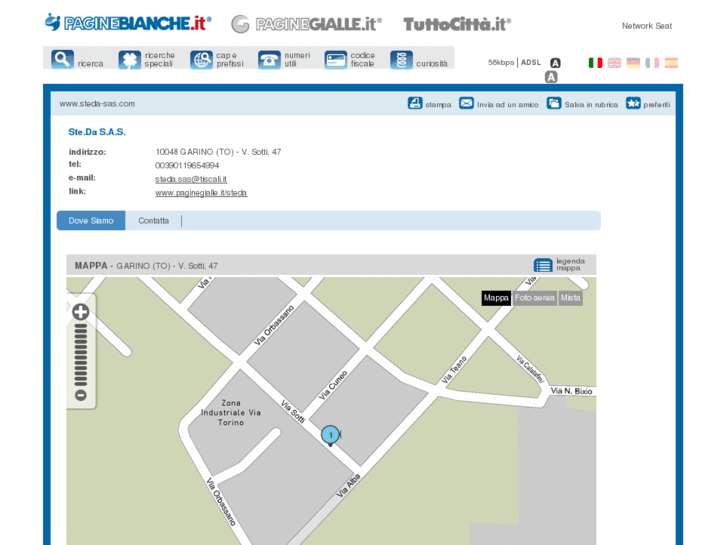
Task: Click the Salva in rubrica folder icon
Action: (x=554, y=103)
